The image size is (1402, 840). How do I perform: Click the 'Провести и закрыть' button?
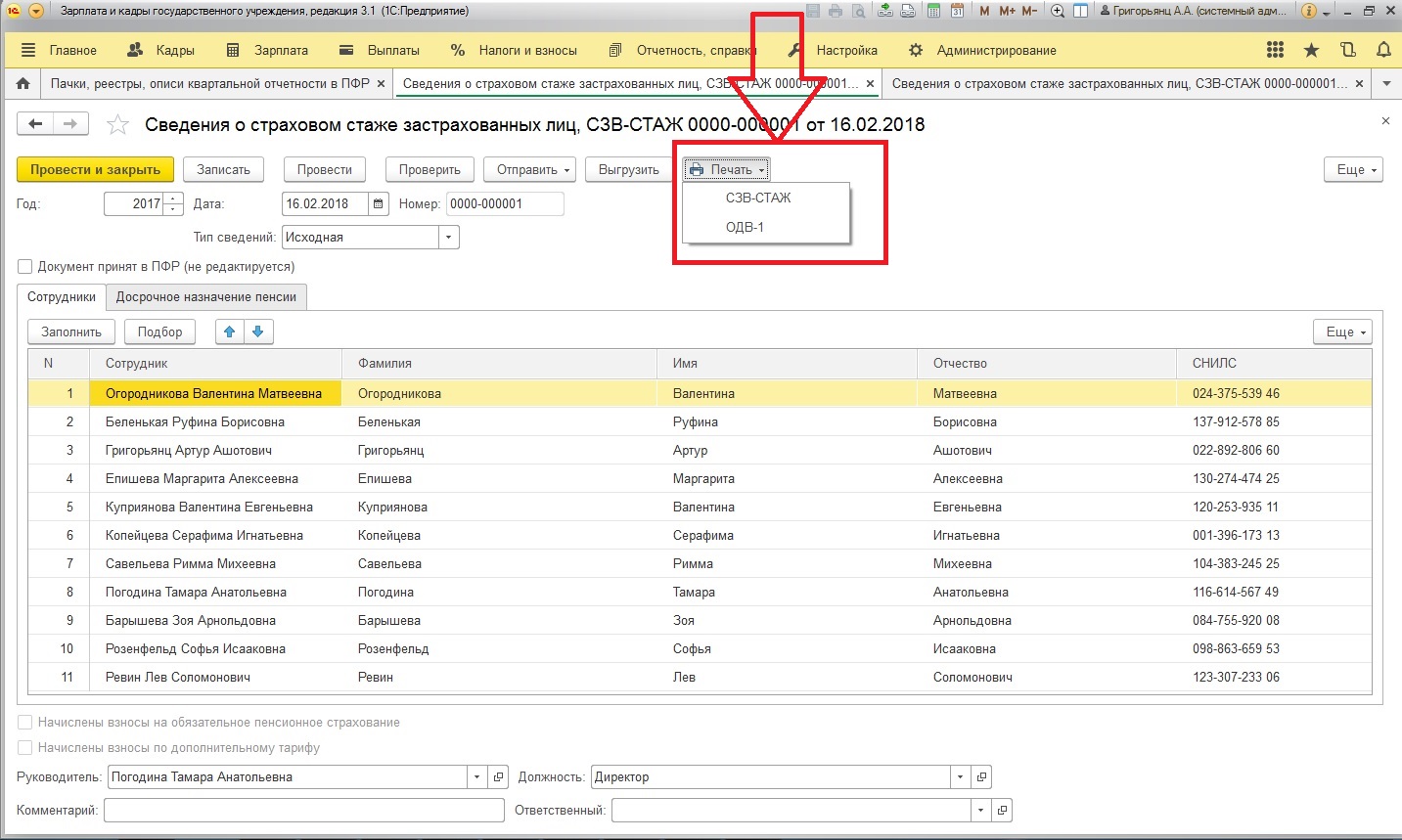point(95,170)
